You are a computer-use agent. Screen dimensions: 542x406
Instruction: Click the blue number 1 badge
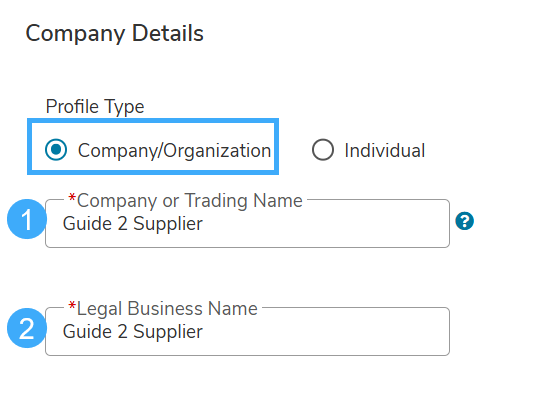[27, 219]
